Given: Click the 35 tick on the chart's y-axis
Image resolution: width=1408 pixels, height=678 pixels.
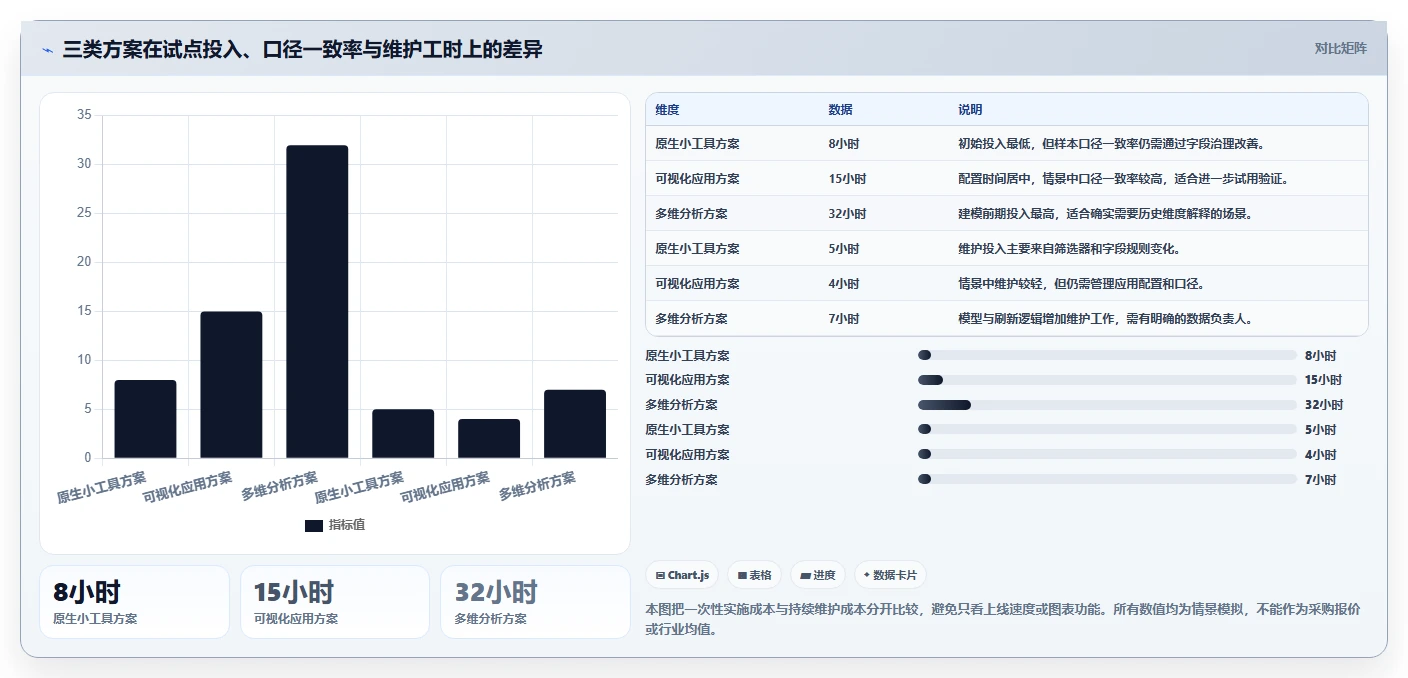Looking at the screenshot, I should tap(84, 116).
